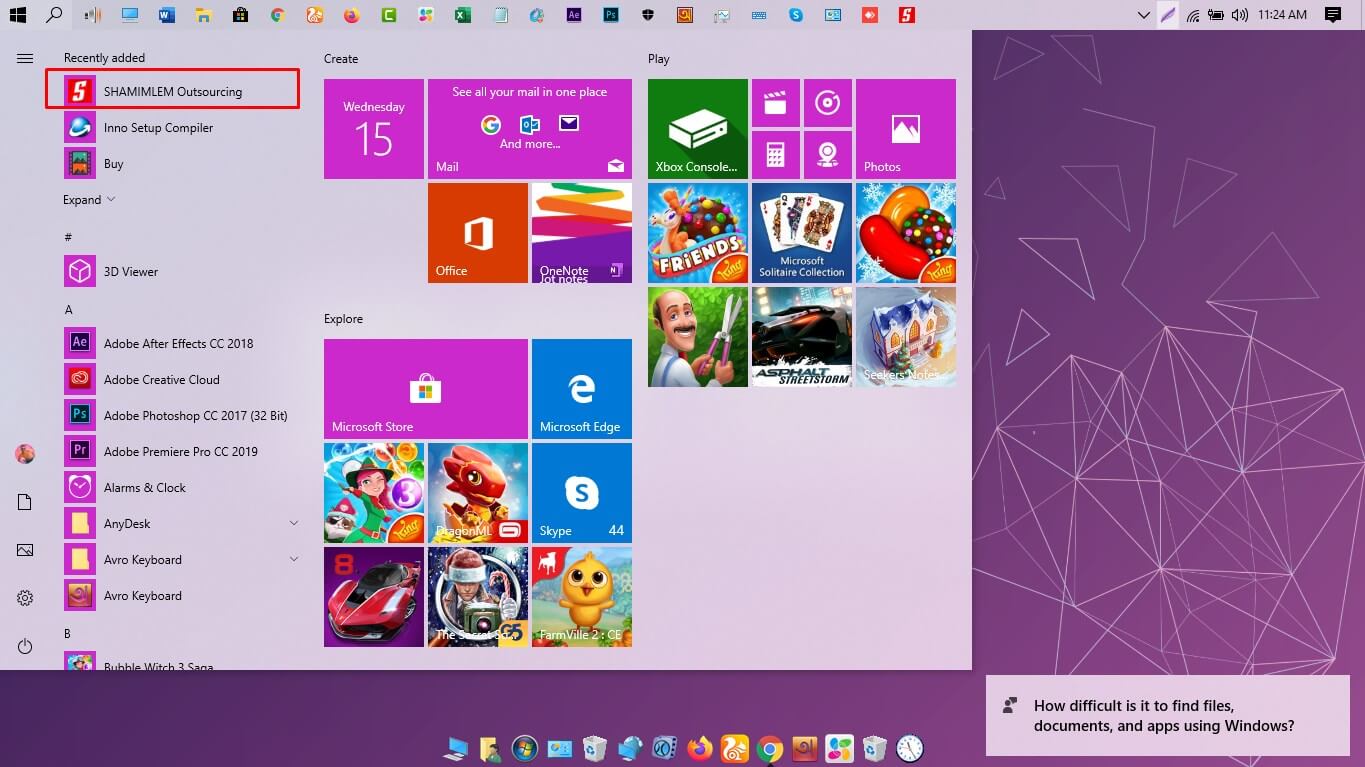Launch Adobe After Effects CC 2018 list entry

point(178,344)
